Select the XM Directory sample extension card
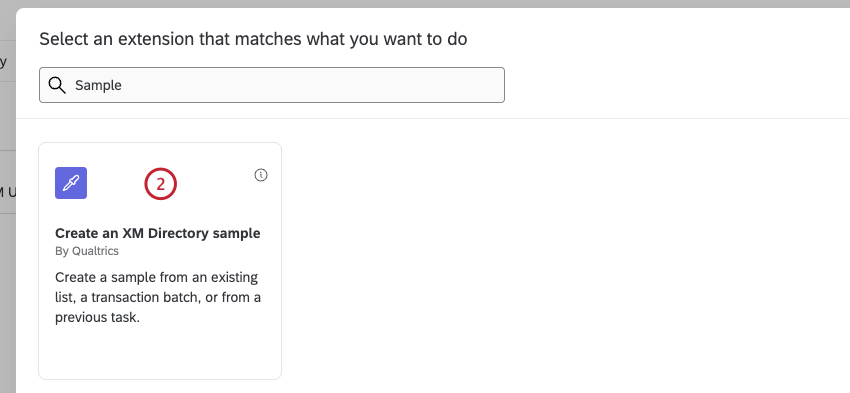Image resolution: width=850 pixels, height=393 pixels. coord(160,261)
